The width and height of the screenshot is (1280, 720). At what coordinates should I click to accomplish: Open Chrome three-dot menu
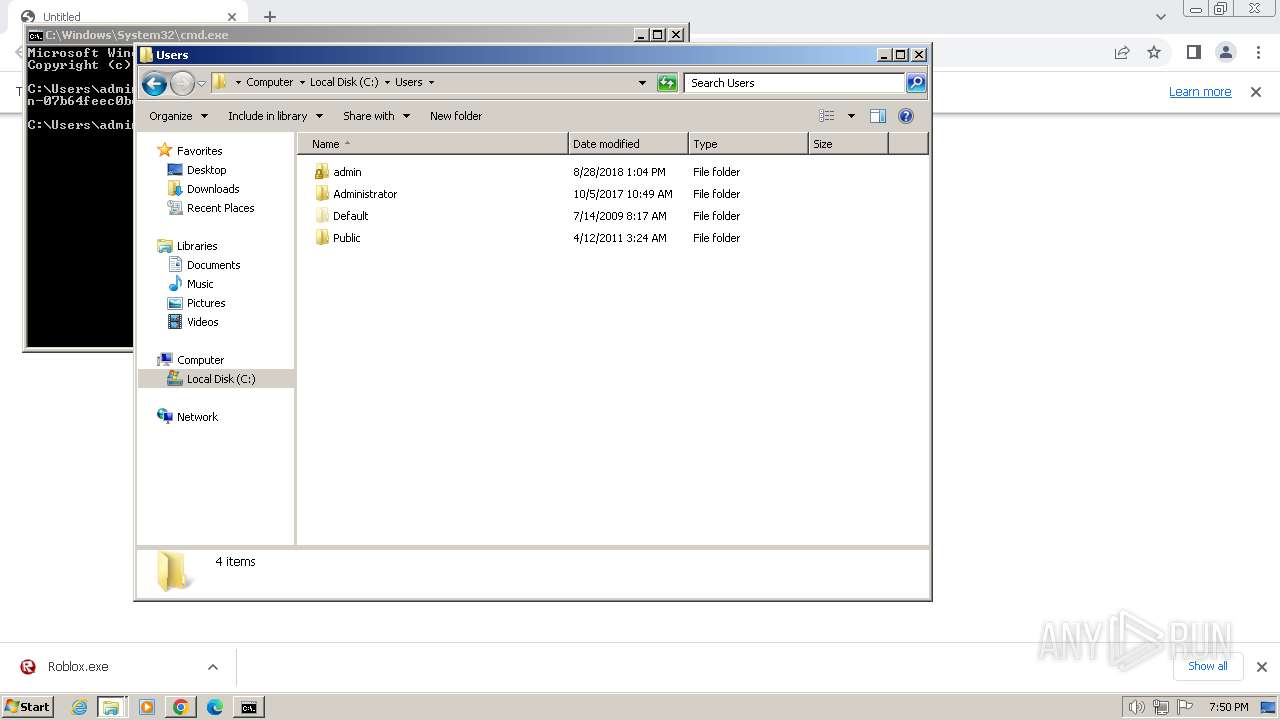(1258, 52)
